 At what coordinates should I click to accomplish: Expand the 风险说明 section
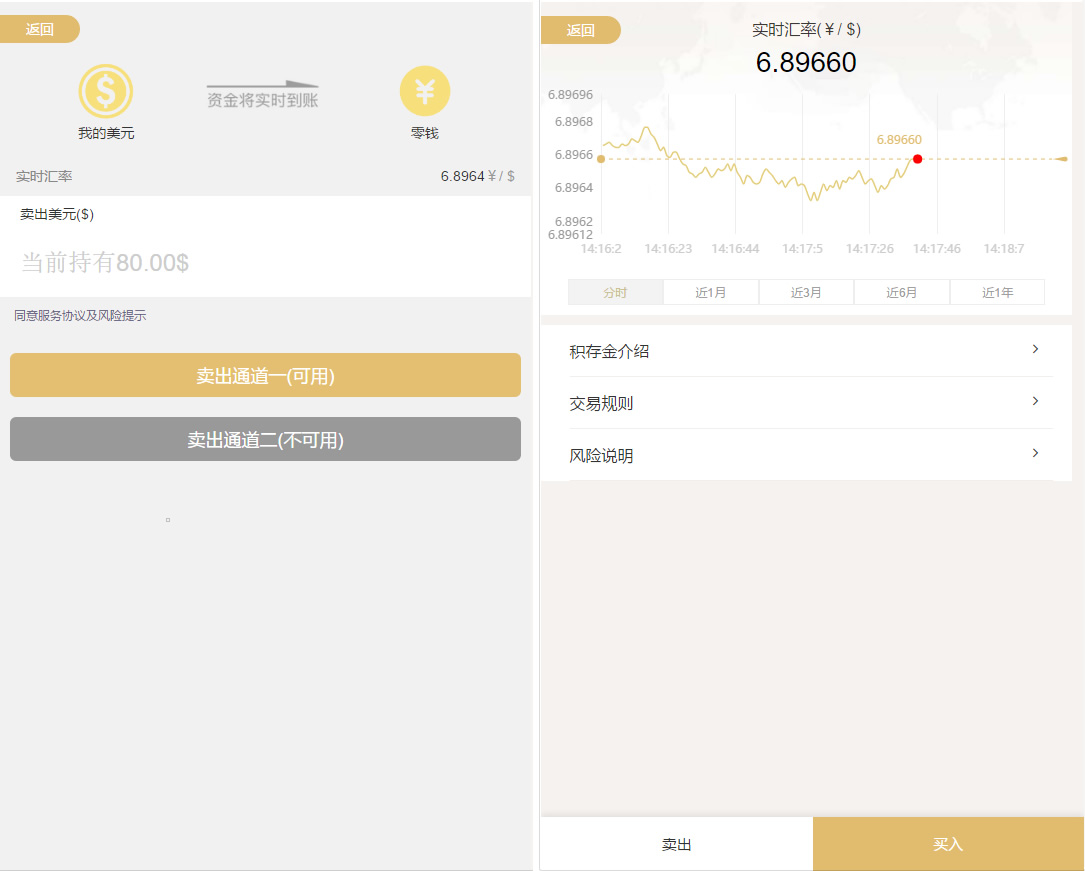(812, 454)
